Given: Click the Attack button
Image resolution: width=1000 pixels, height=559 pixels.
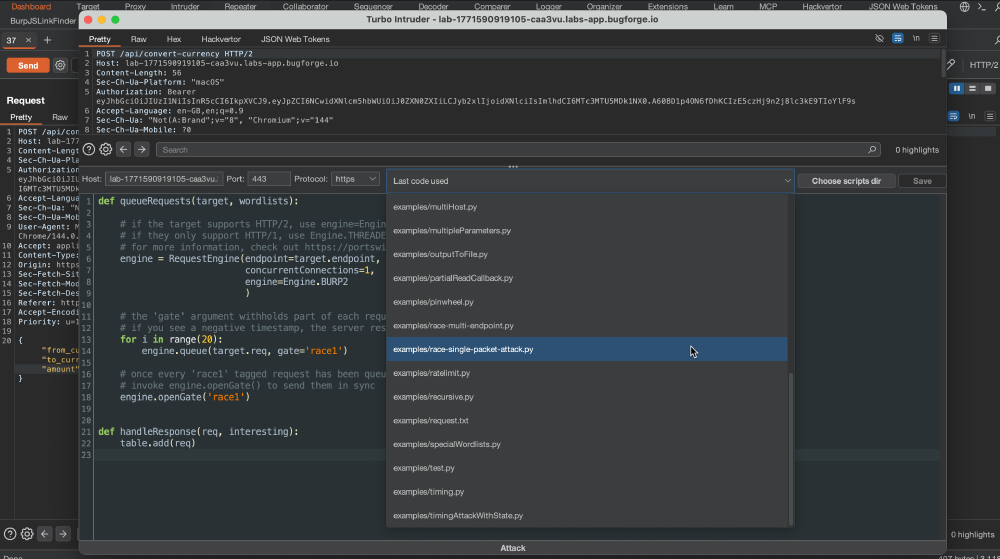Looking at the screenshot, I should [513, 548].
